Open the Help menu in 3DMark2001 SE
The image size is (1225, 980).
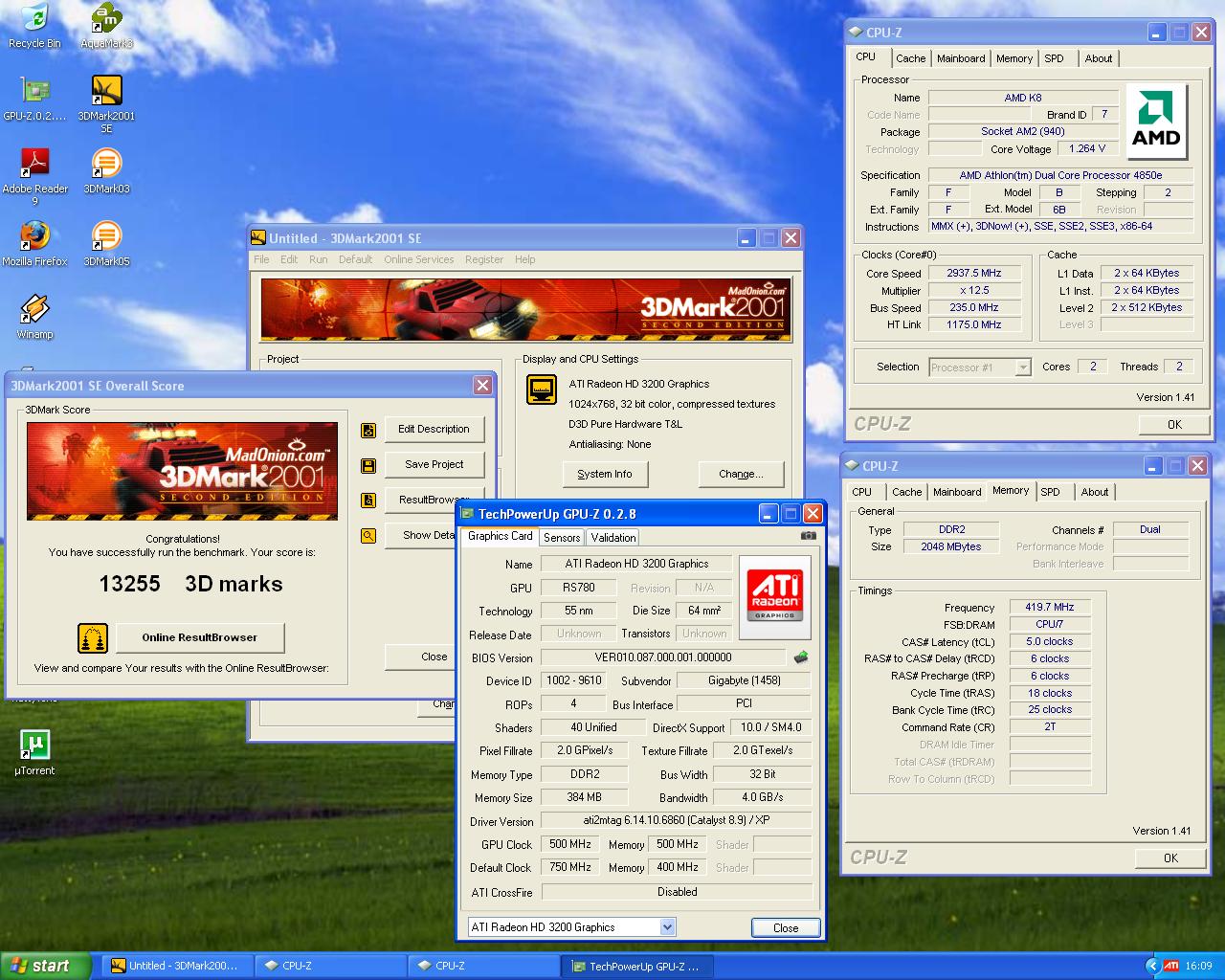pyautogui.click(x=525, y=259)
